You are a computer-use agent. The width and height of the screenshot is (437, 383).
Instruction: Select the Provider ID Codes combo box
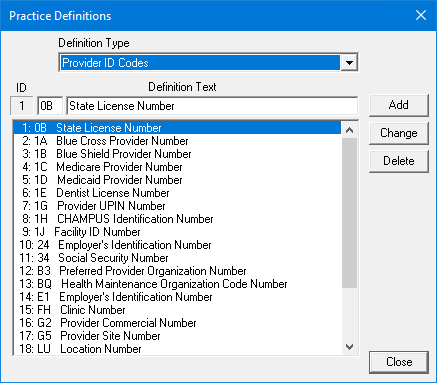point(208,62)
